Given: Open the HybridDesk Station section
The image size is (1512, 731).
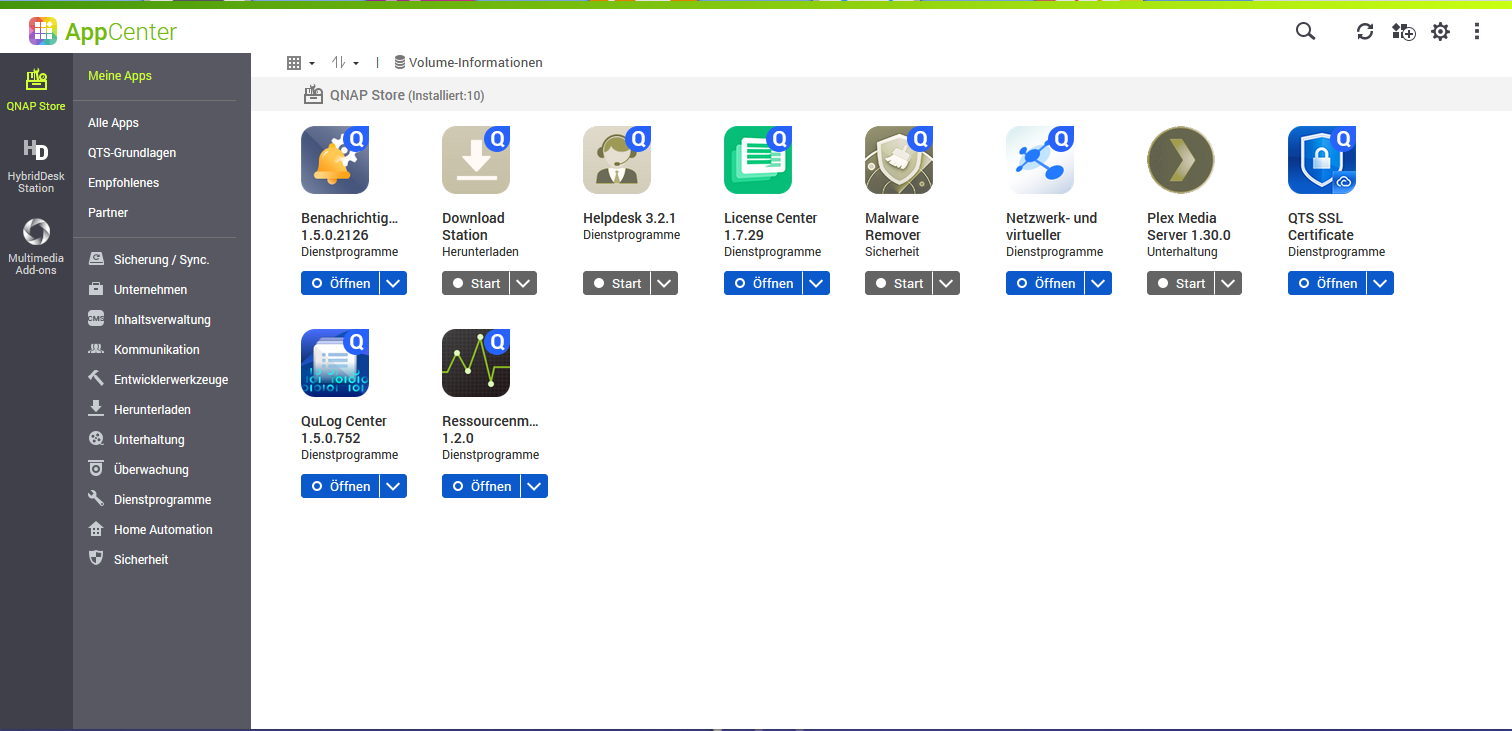Looking at the screenshot, I should point(36,162).
